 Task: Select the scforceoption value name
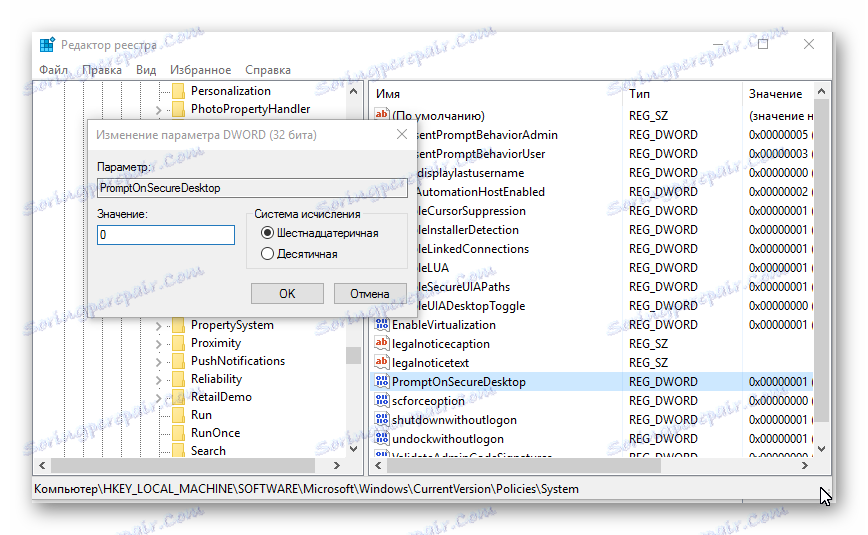(428, 400)
